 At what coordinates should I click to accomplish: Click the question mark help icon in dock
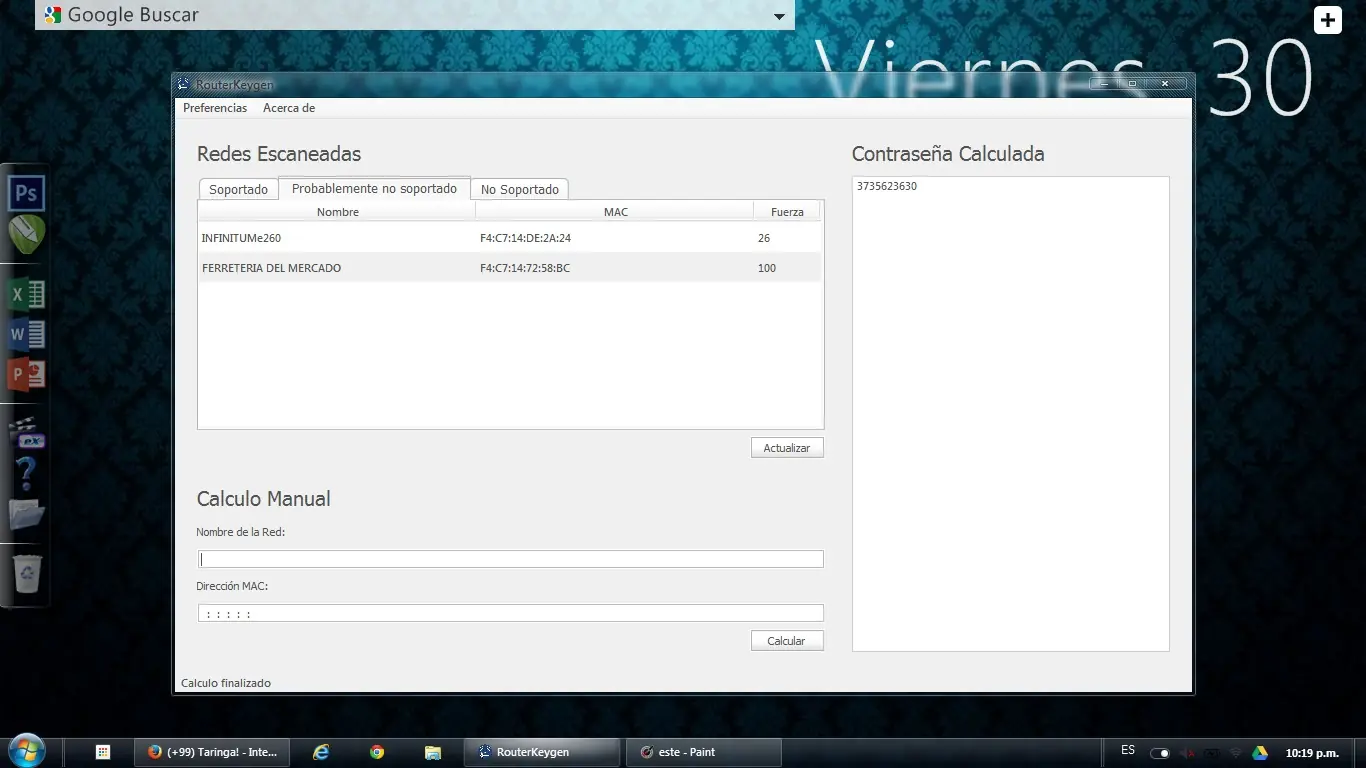tap(25, 471)
